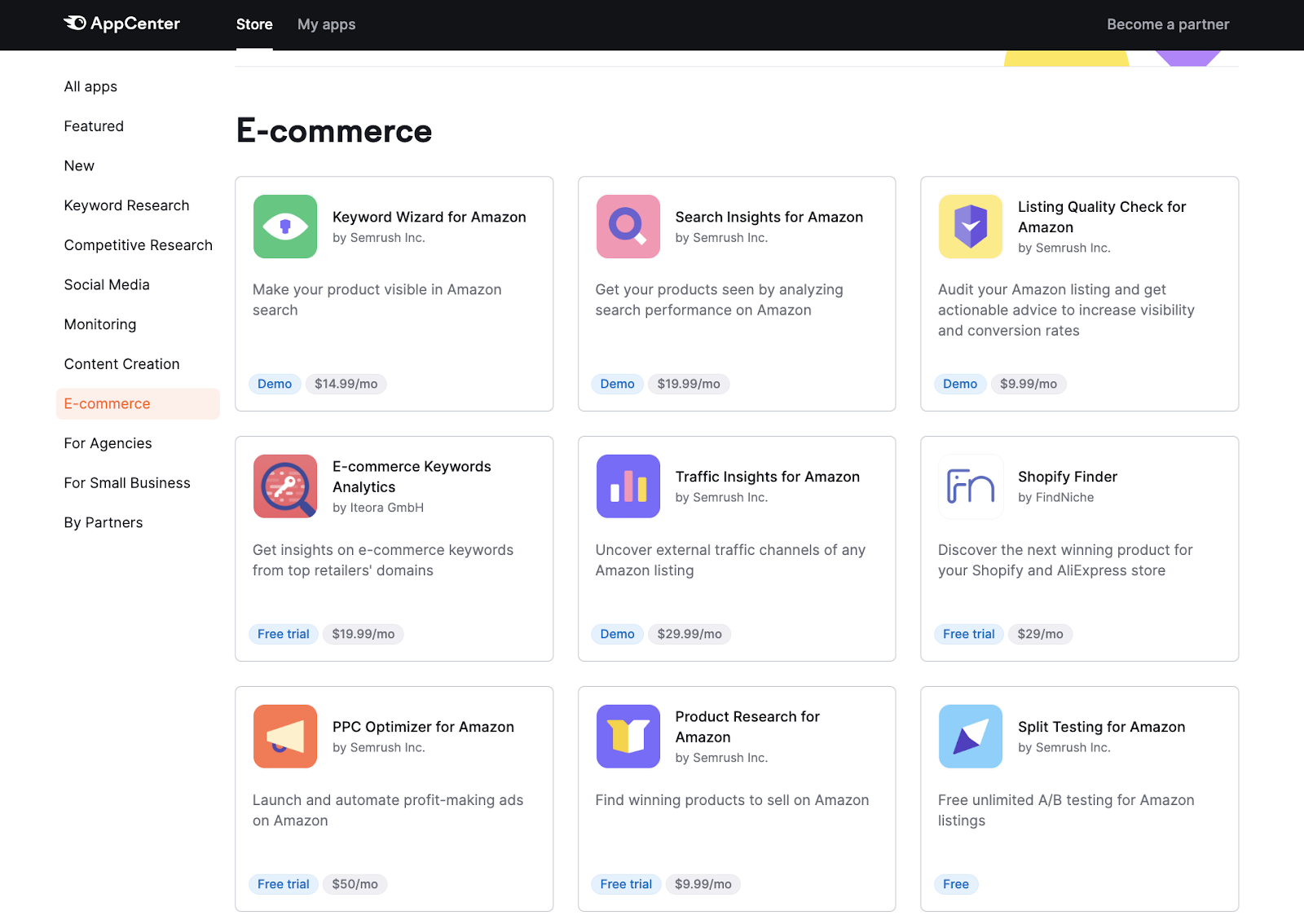Click the Listing Quality Check shield icon
The height and width of the screenshot is (924, 1304).
[971, 227]
